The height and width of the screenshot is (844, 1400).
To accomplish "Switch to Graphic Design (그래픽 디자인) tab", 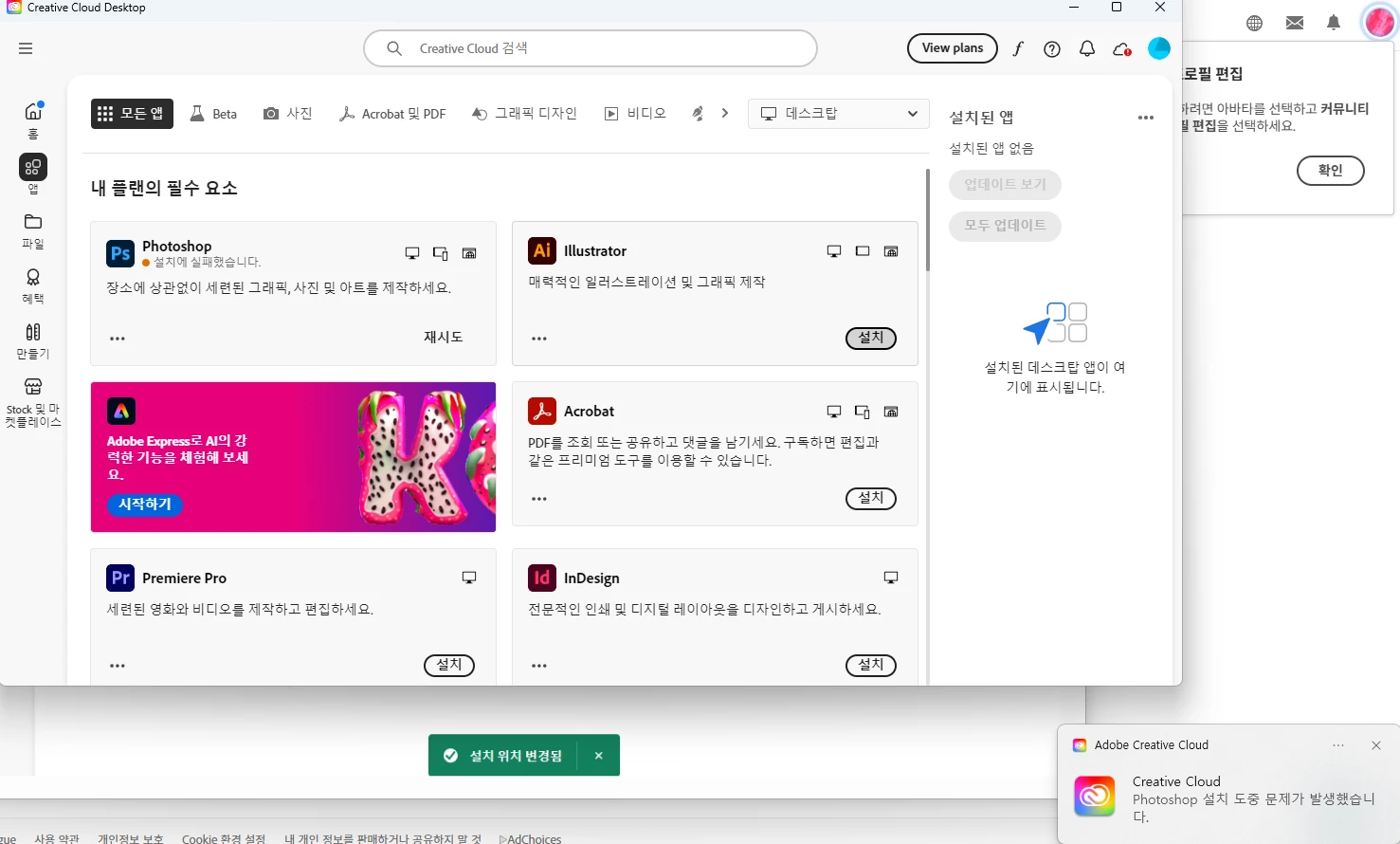I will 524,114.
